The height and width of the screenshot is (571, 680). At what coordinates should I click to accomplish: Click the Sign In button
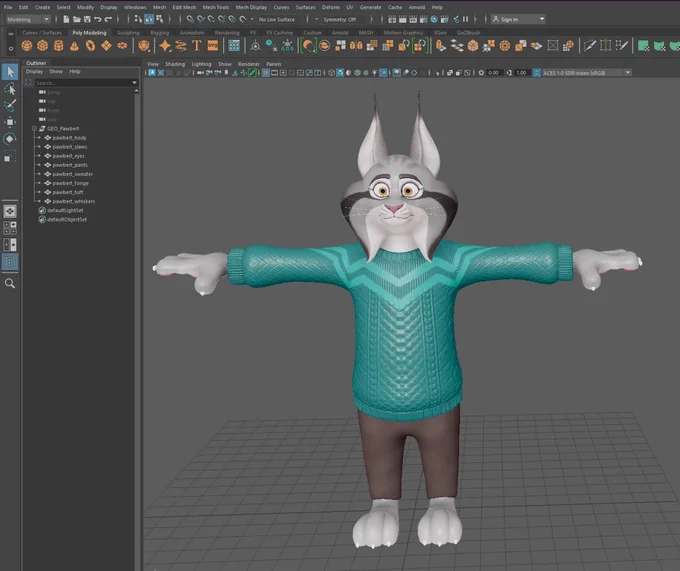[518, 20]
